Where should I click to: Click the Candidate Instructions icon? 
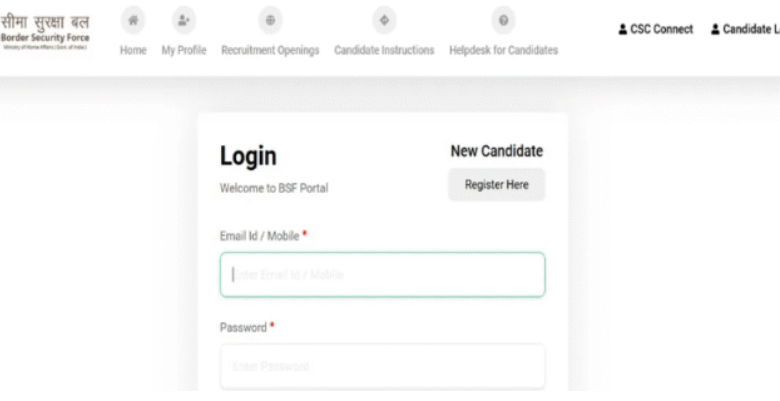click(x=384, y=21)
